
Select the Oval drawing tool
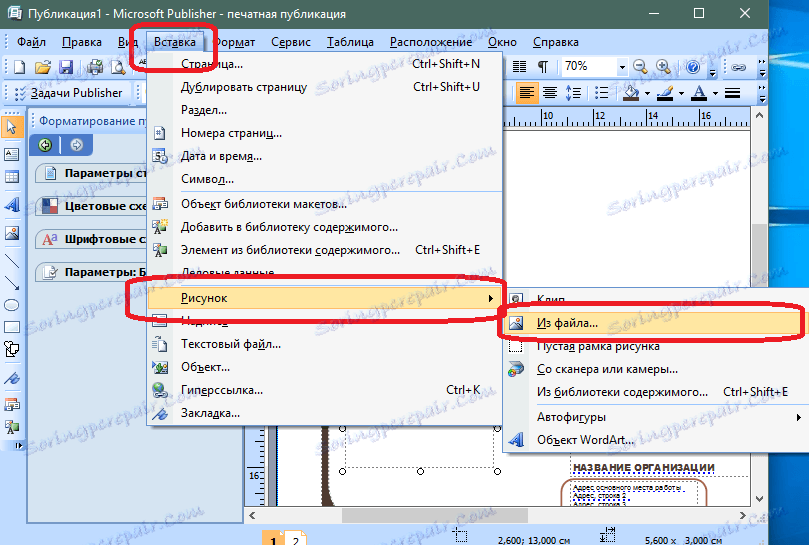point(11,305)
